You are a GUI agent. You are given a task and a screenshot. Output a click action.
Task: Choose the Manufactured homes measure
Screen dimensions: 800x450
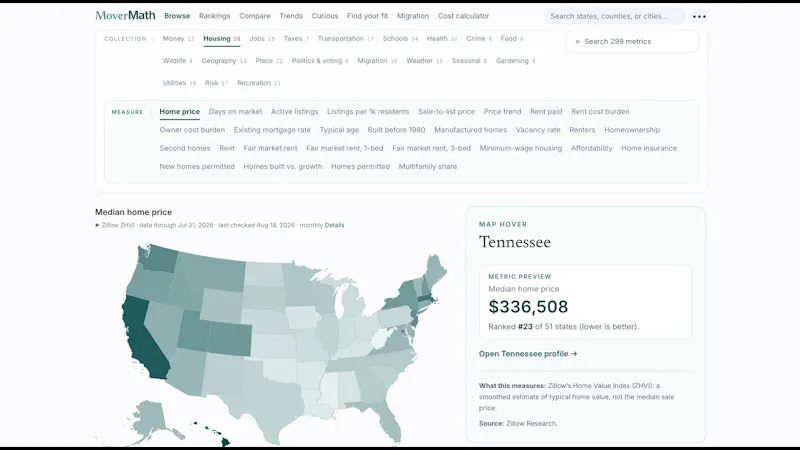click(470, 130)
